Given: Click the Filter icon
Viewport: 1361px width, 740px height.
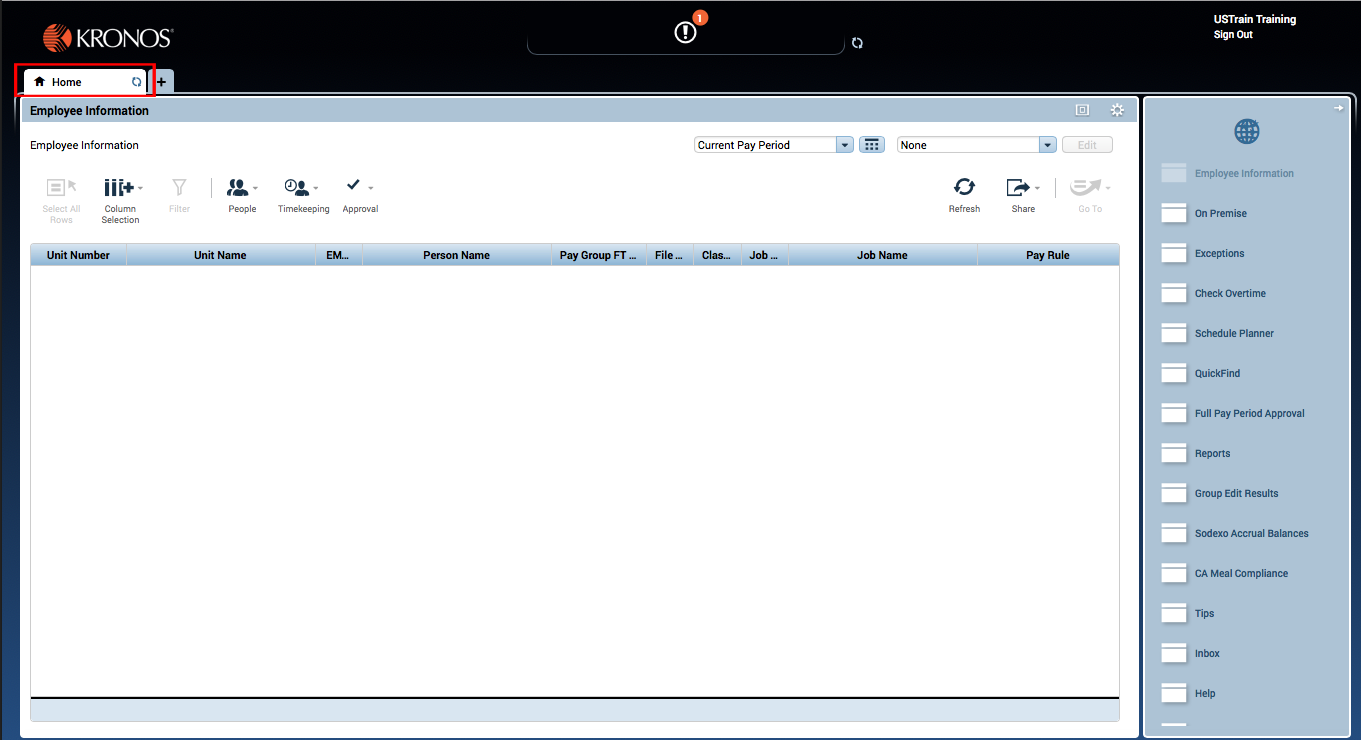Looking at the screenshot, I should 179,190.
